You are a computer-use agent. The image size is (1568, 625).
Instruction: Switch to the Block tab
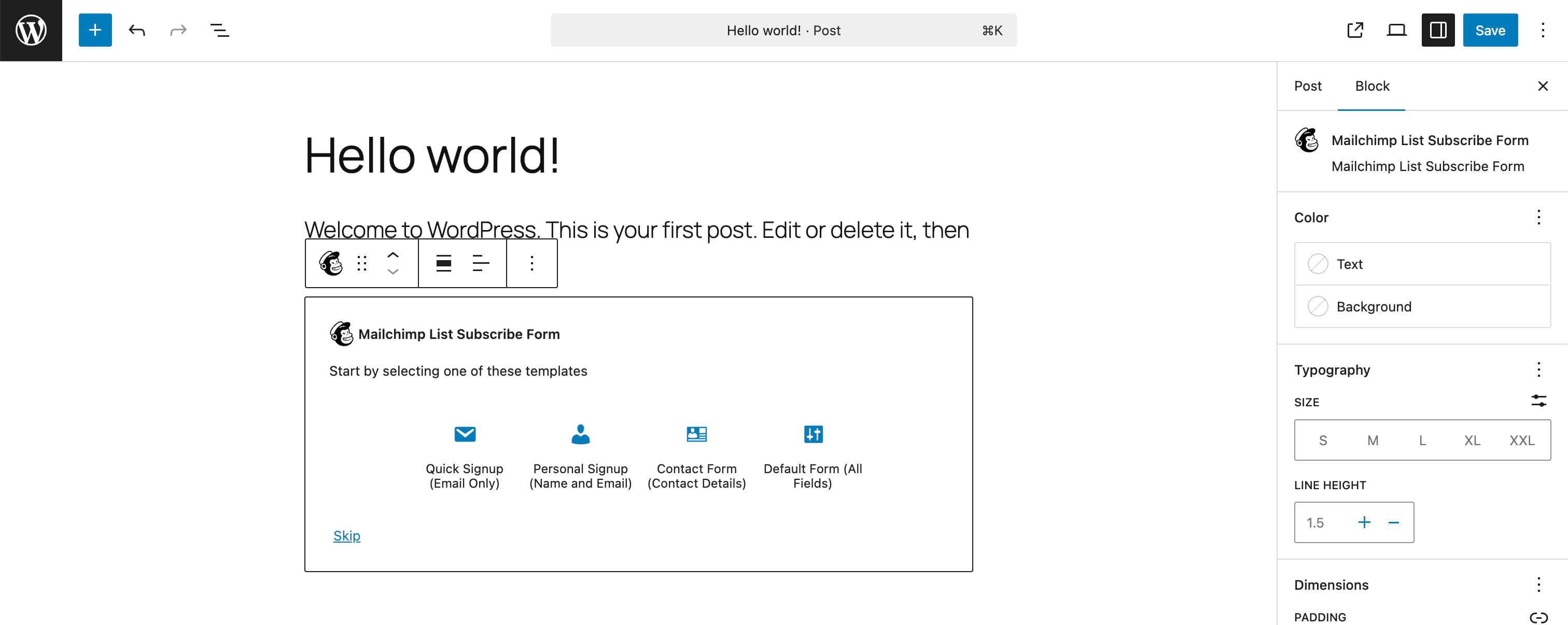point(1372,87)
